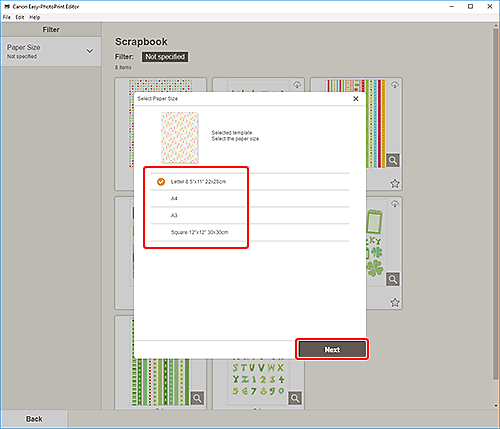
Task: Download icon on multicolor striped template
Action: 395,85
